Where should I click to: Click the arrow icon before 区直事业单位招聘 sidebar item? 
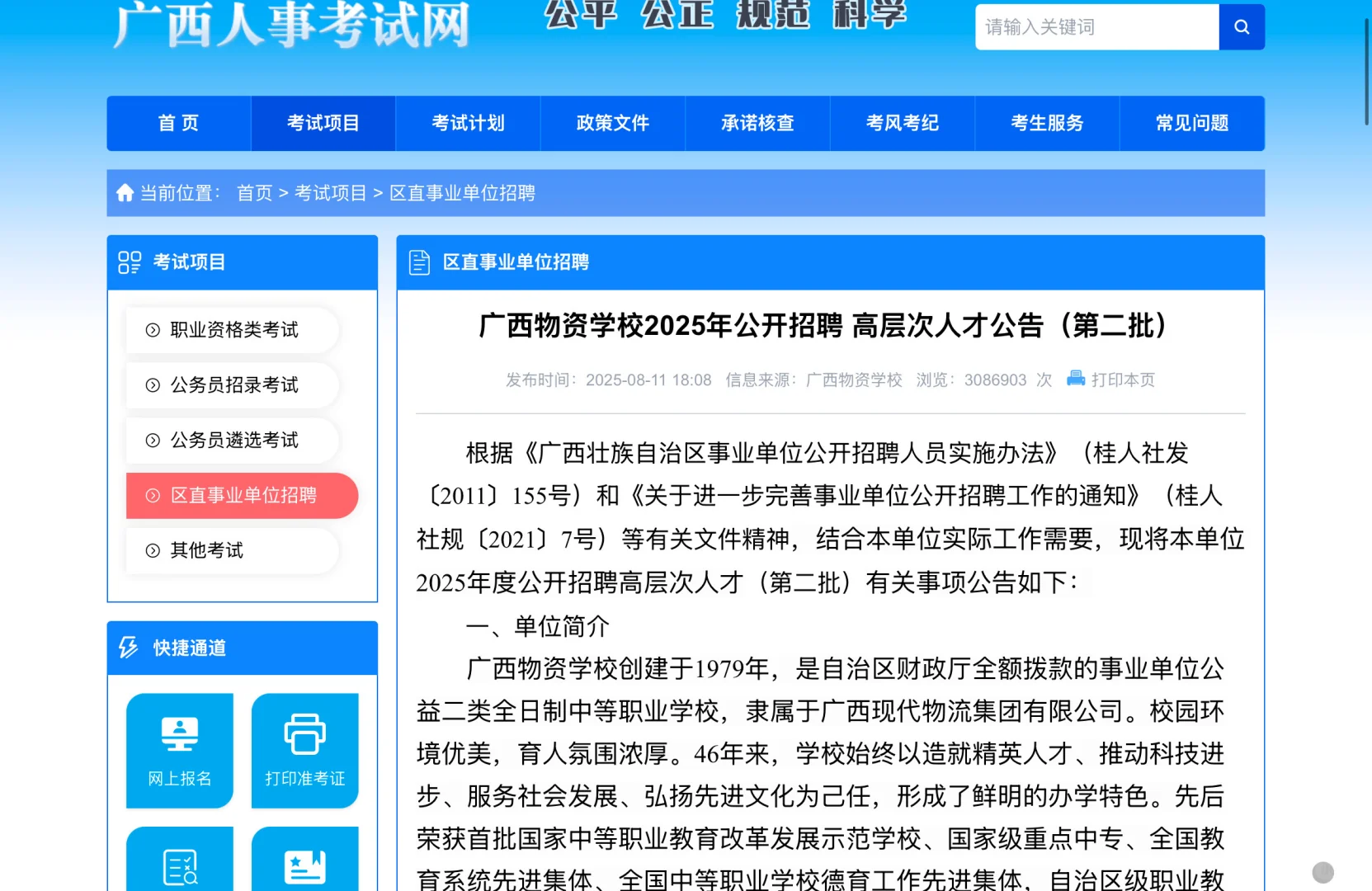click(153, 496)
